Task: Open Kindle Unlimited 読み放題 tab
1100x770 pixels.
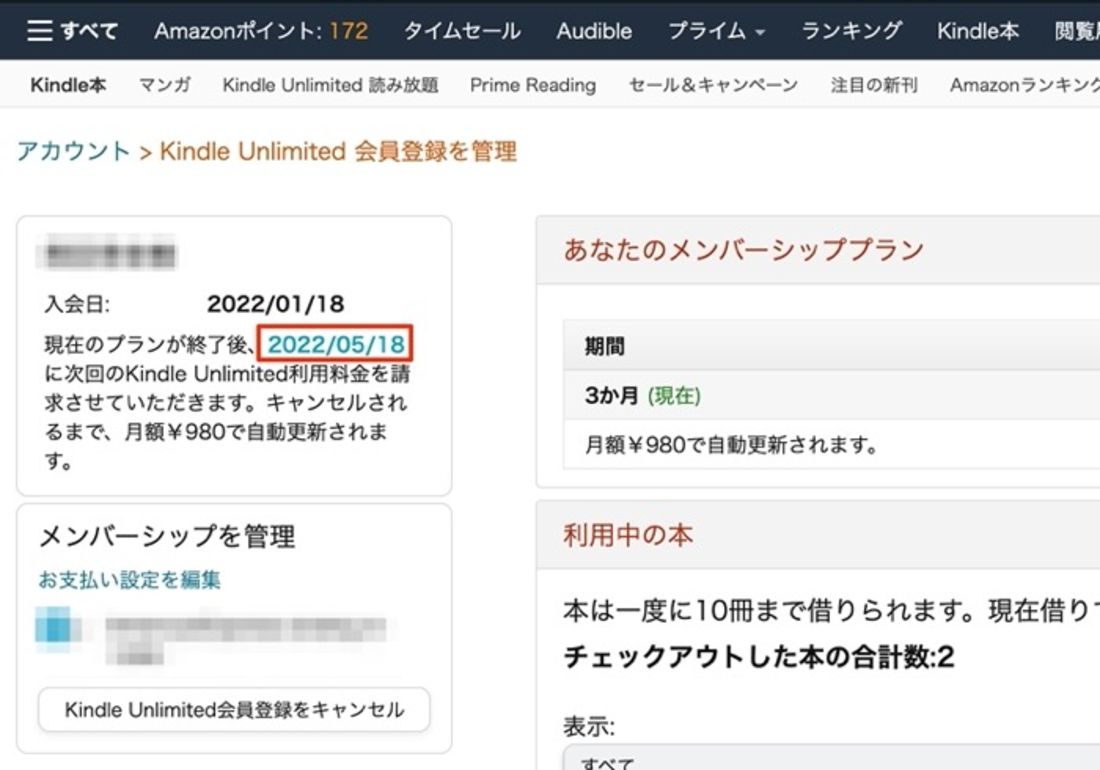Action: (330, 85)
